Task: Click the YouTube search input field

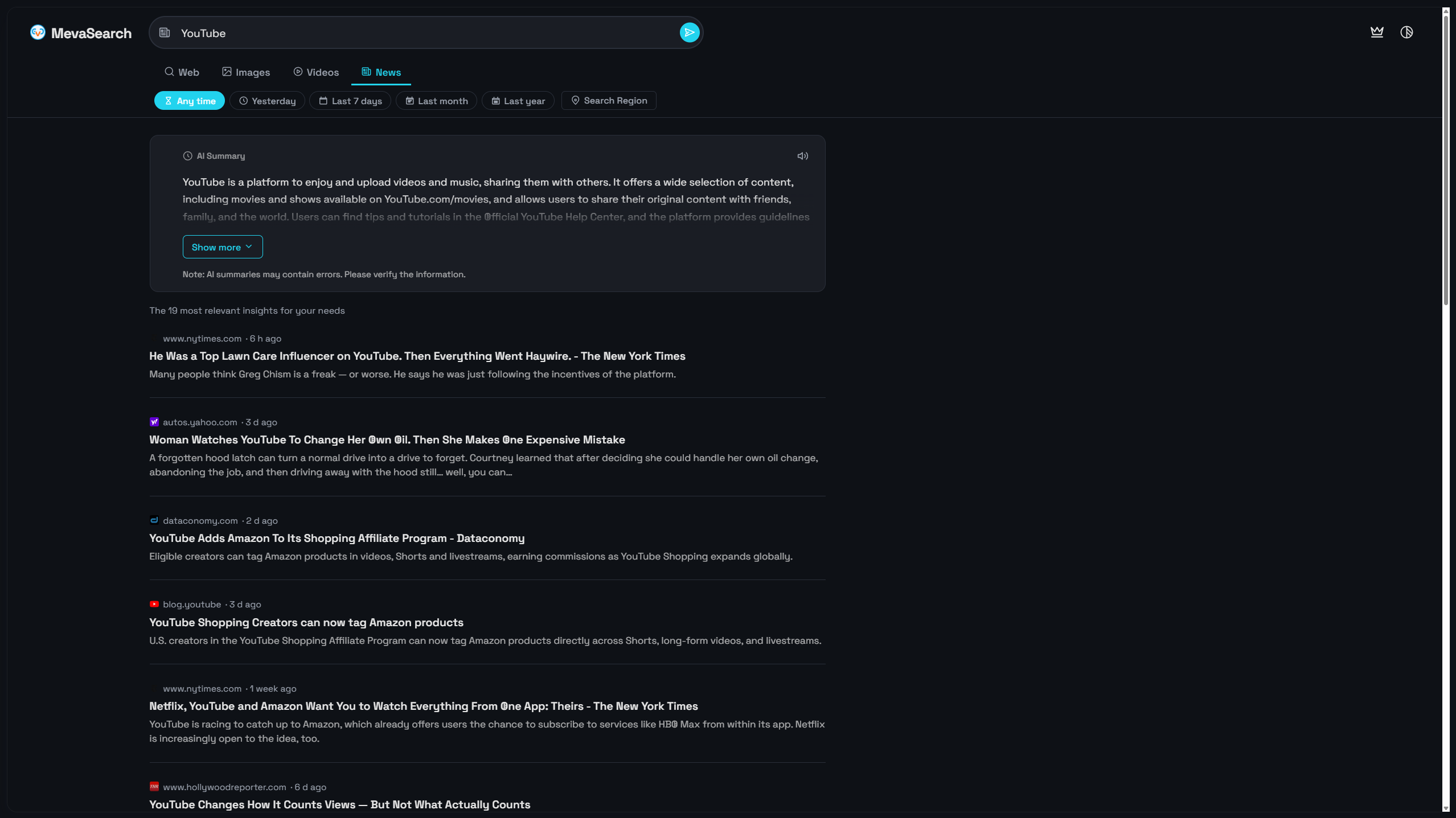Action: click(426, 32)
